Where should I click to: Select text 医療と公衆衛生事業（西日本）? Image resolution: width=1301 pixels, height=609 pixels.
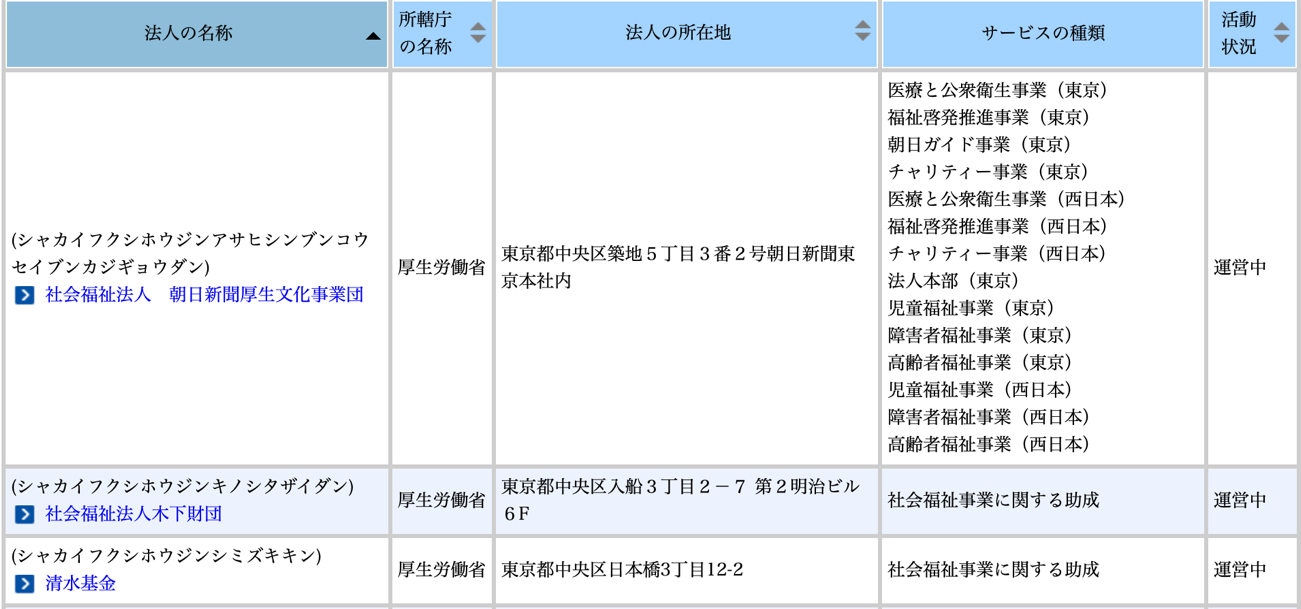pos(1010,199)
